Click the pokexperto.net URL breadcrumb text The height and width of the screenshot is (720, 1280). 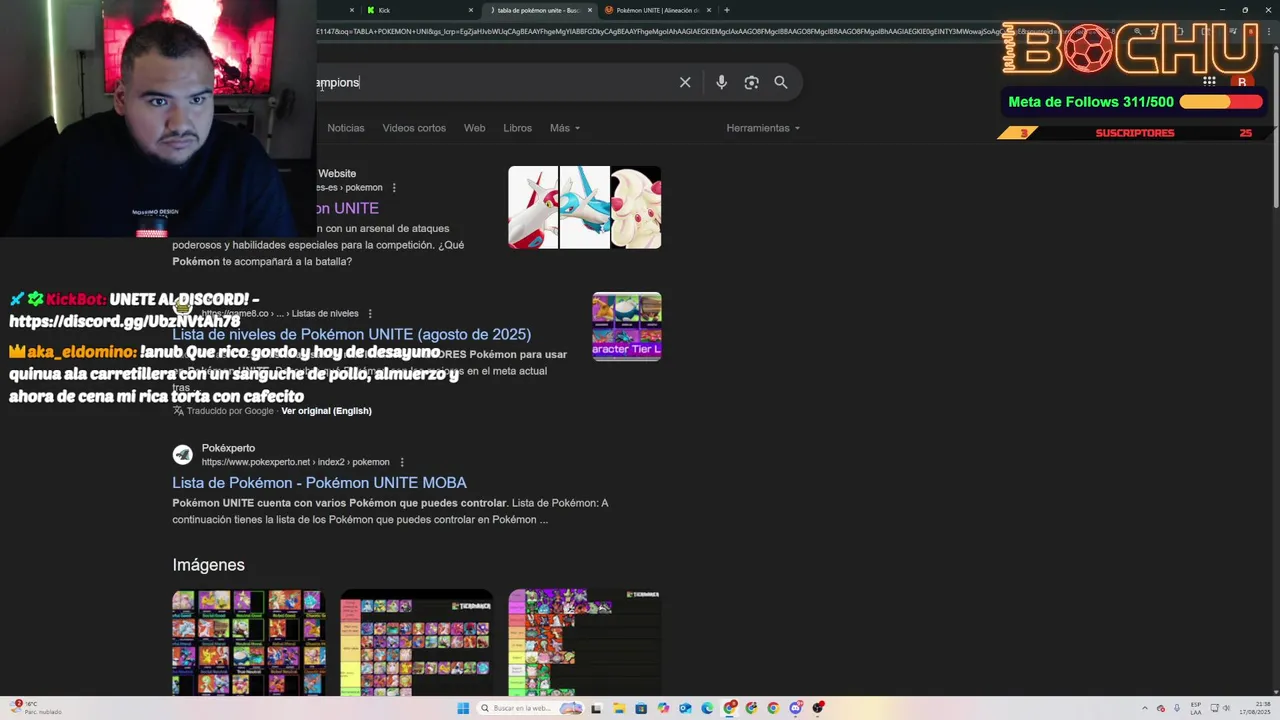tap(295, 462)
